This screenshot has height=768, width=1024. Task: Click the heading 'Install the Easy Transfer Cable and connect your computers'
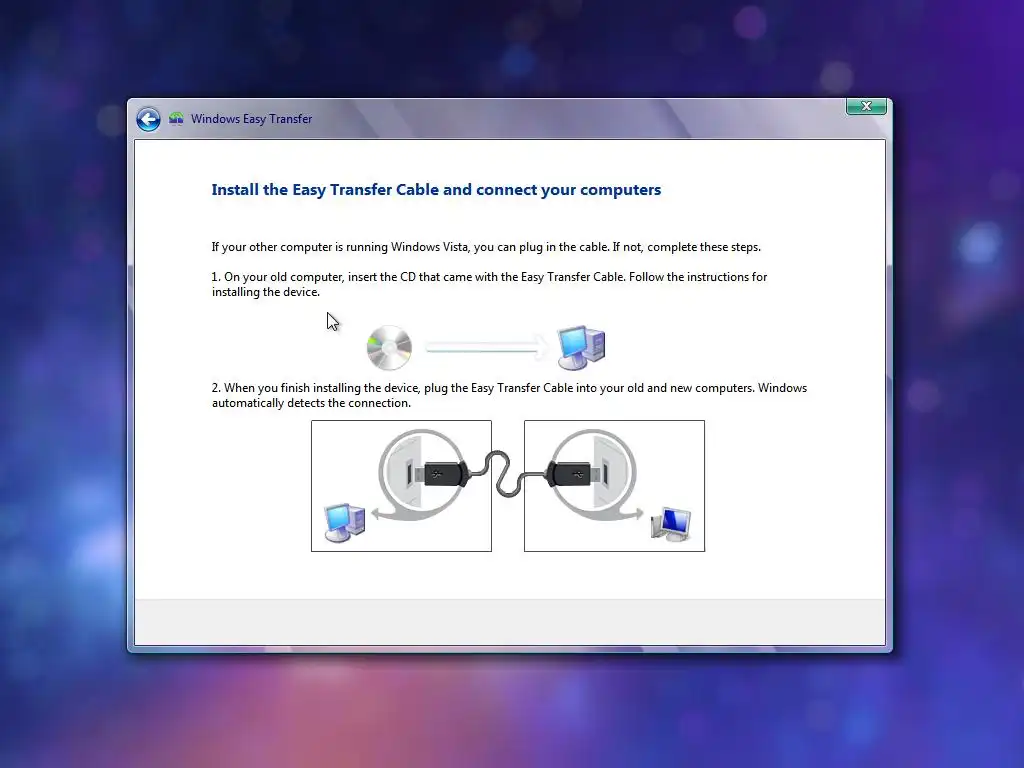point(436,189)
